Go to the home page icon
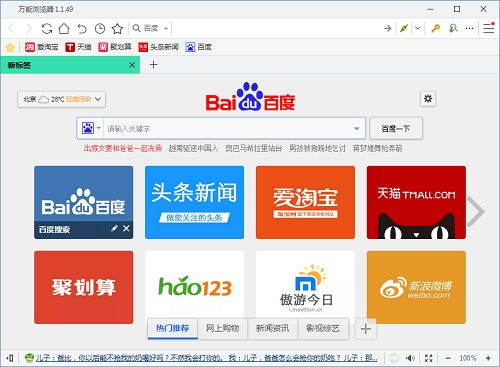The width and height of the screenshot is (500, 367). point(64,29)
